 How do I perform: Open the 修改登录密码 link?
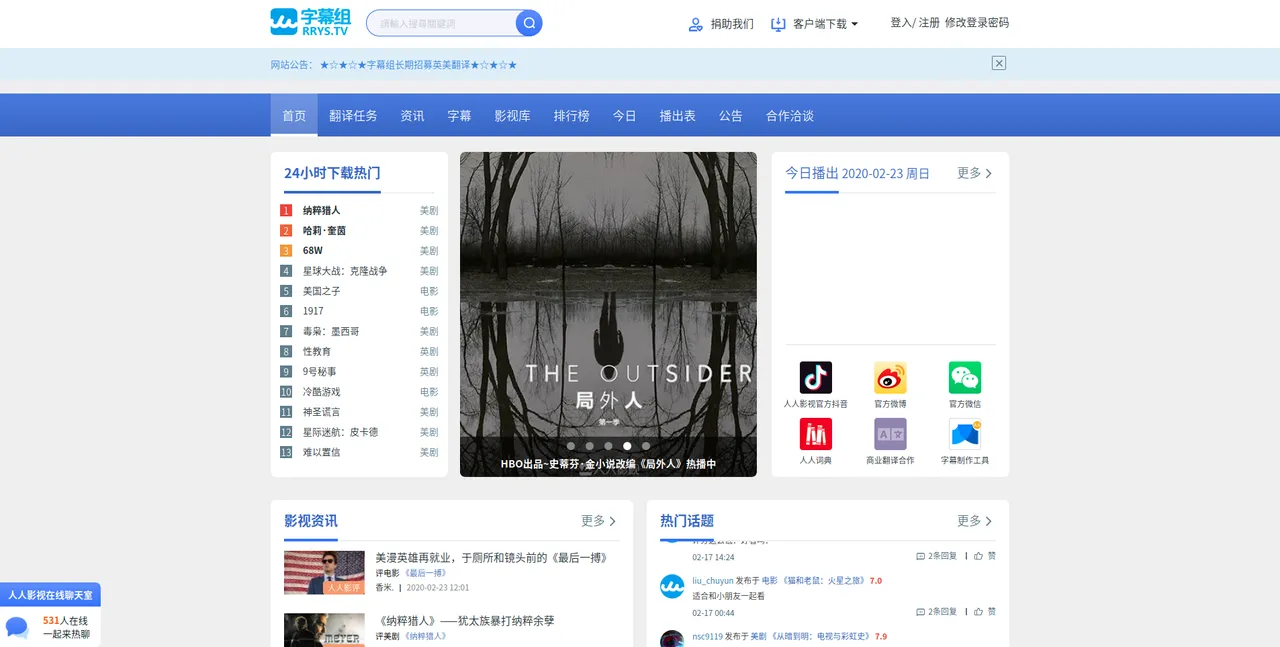(x=977, y=23)
